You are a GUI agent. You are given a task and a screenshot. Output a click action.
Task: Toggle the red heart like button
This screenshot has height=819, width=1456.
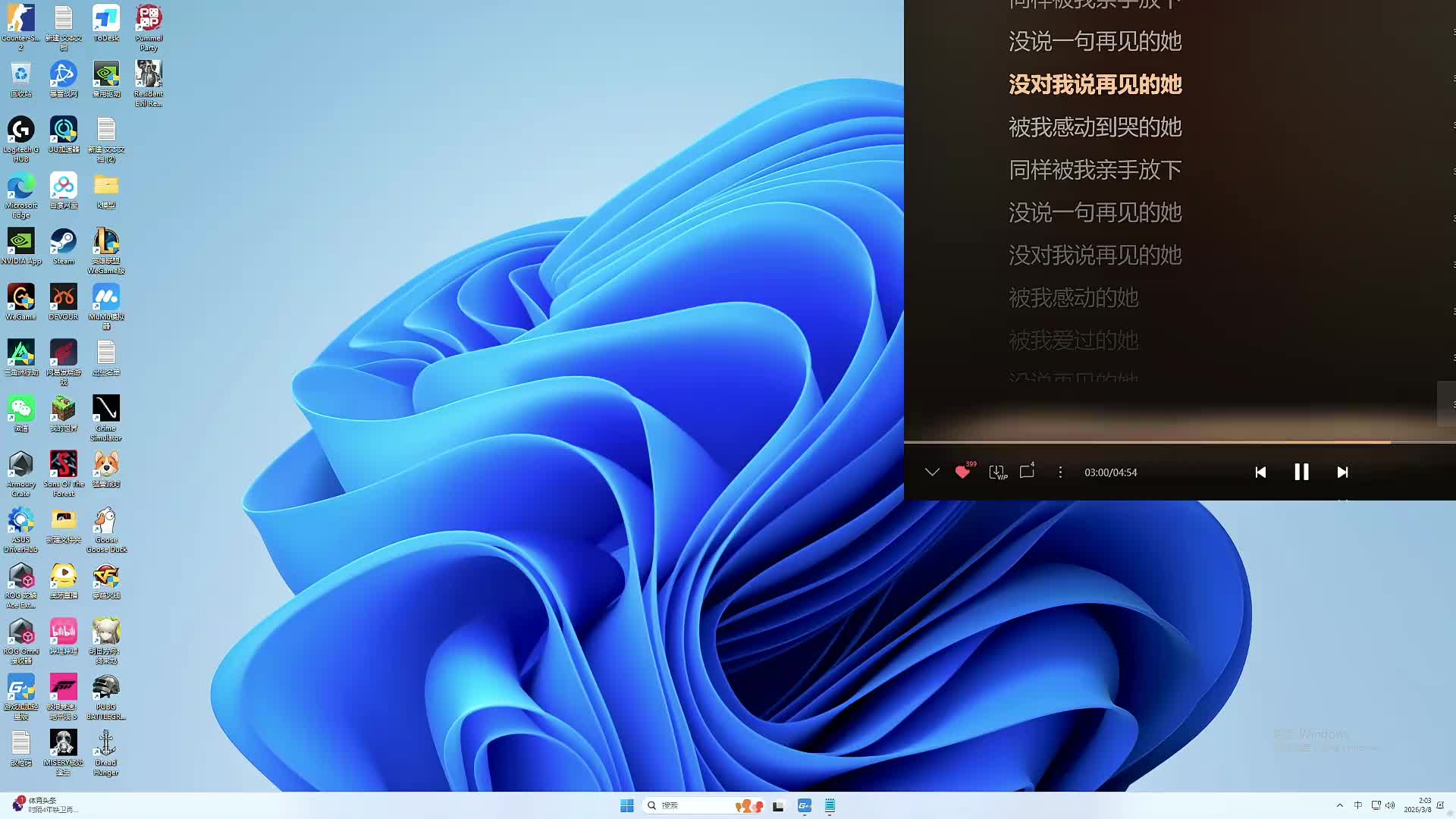pyautogui.click(x=962, y=472)
